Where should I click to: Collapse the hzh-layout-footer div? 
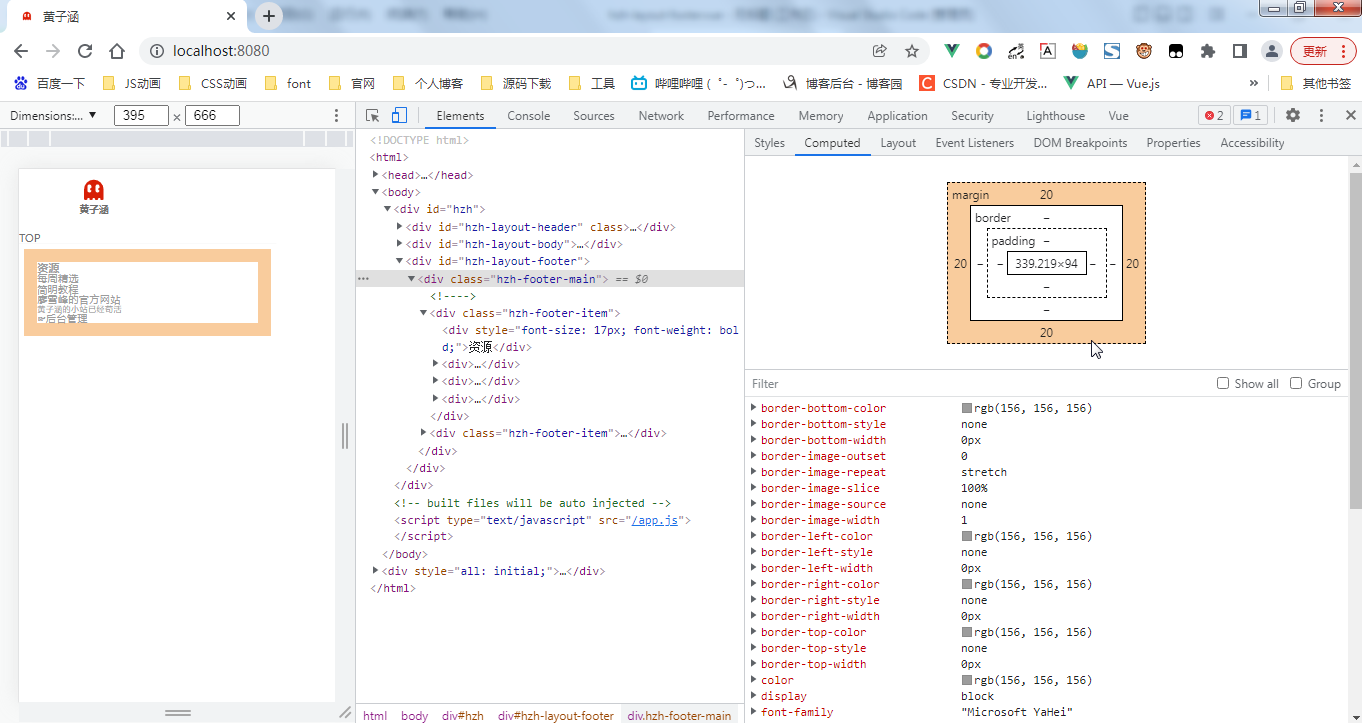point(400,261)
